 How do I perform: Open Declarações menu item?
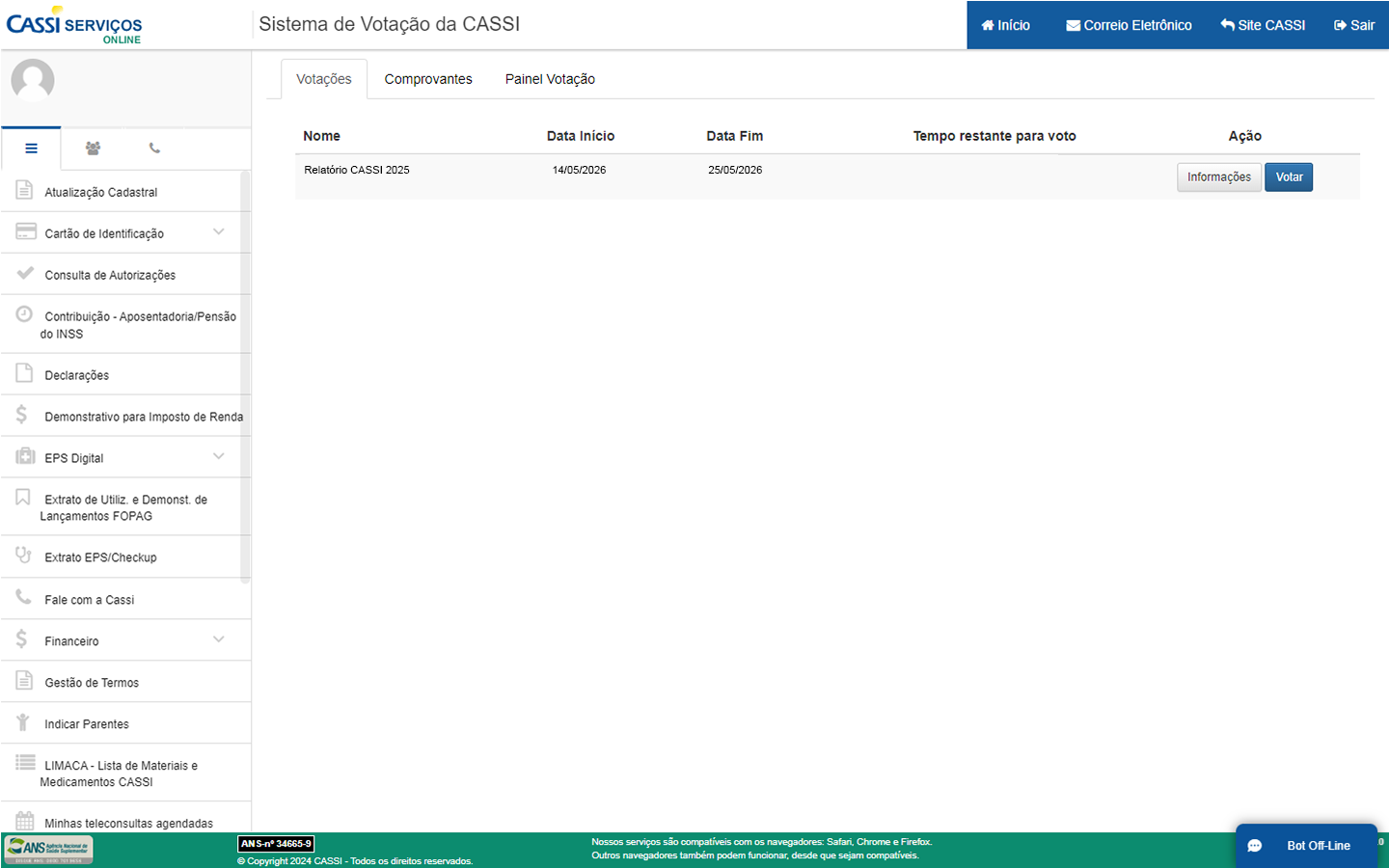point(126,374)
